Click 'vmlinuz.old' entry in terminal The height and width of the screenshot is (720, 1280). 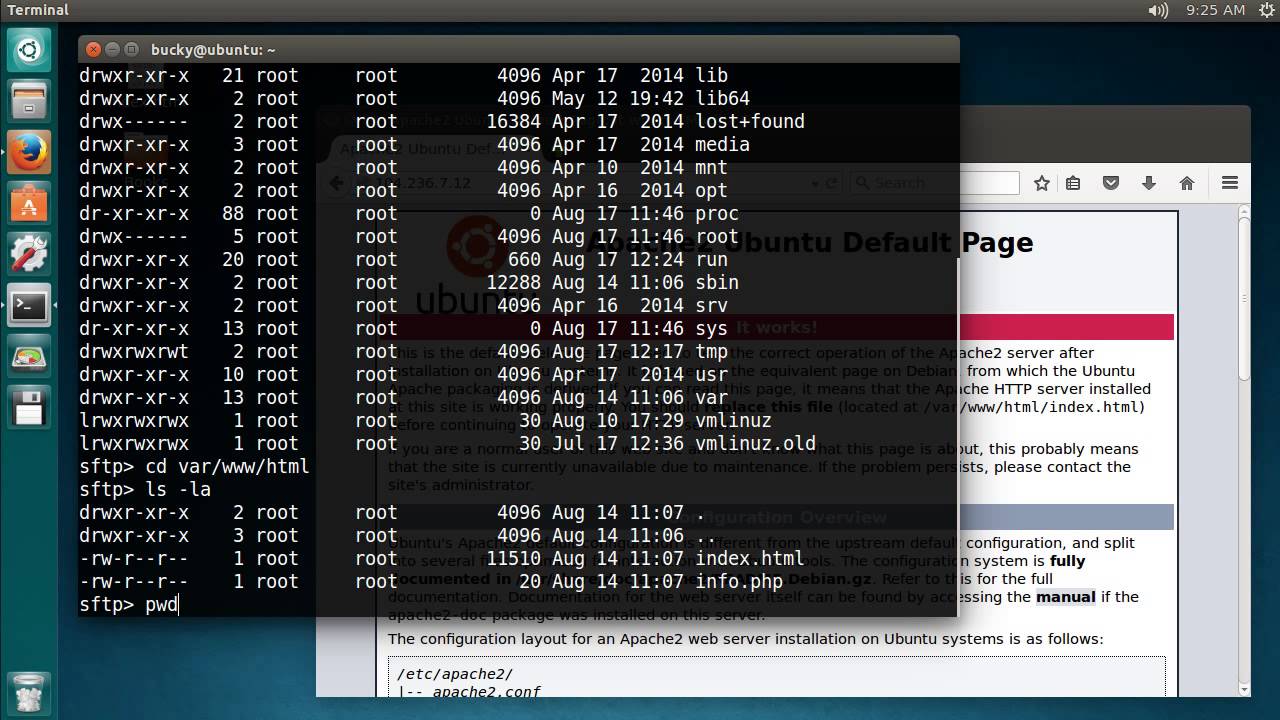pos(756,443)
